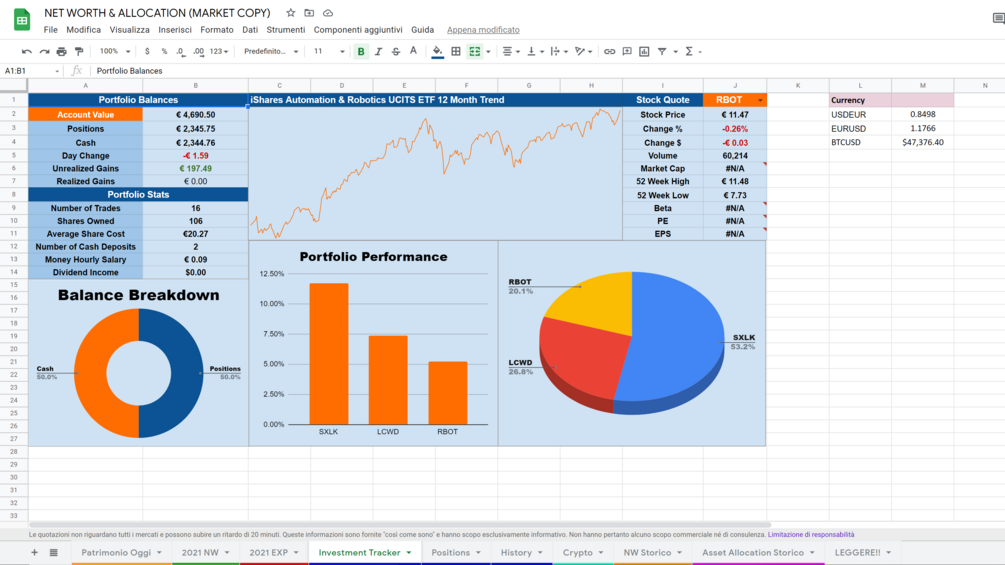The image size is (1005, 565).
Task: Toggle bold formatting
Action: 361,51
